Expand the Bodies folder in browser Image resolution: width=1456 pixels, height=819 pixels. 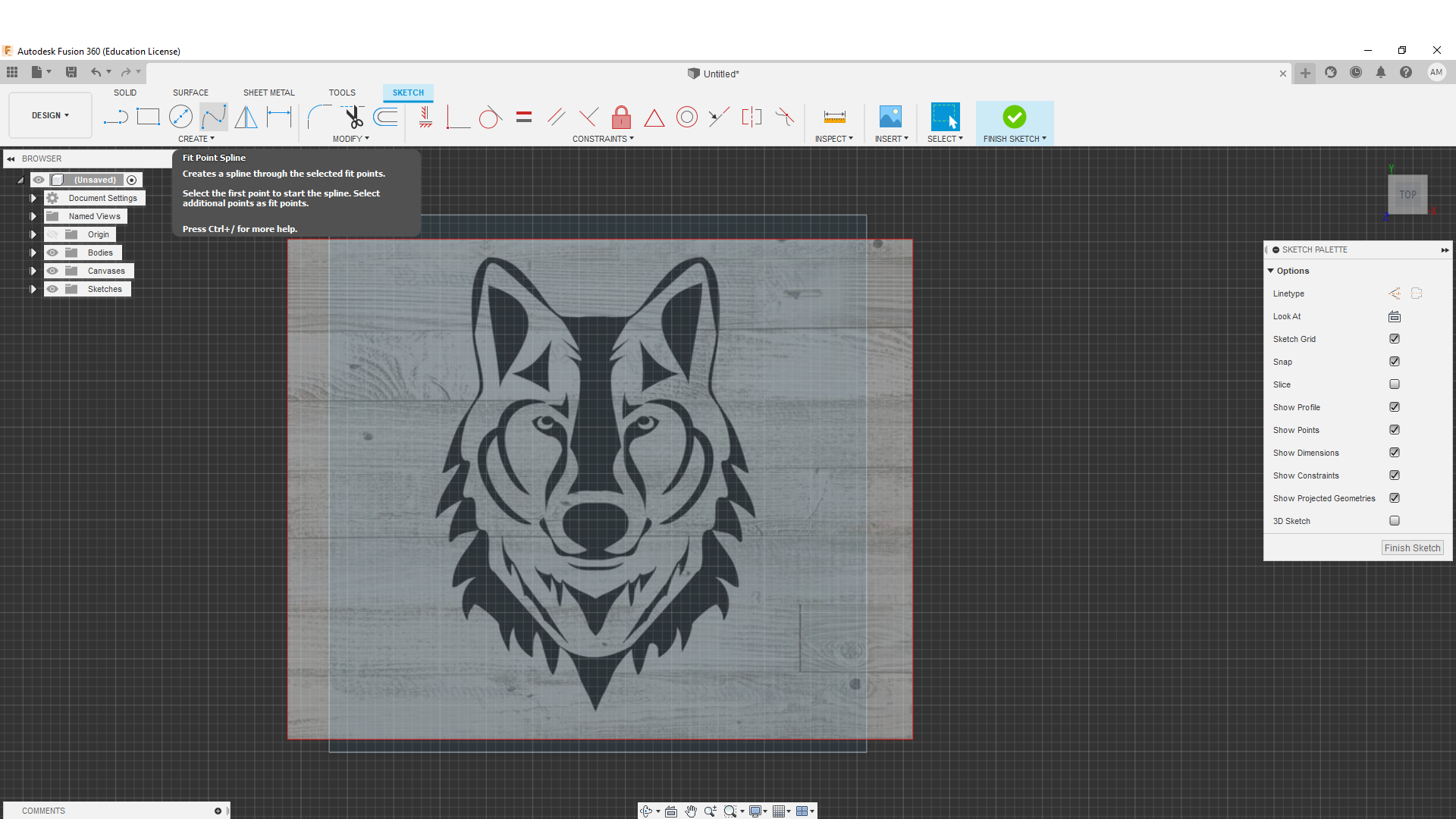coord(33,252)
